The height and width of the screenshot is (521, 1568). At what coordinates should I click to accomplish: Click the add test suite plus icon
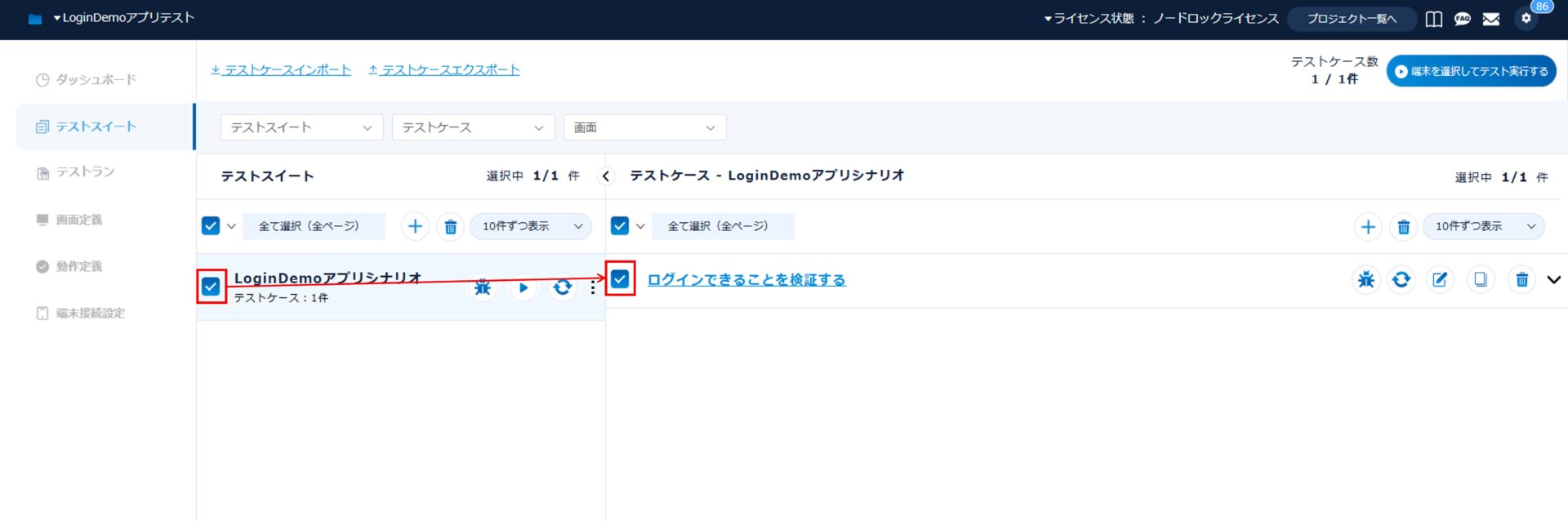pyautogui.click(x=415, y=226)
